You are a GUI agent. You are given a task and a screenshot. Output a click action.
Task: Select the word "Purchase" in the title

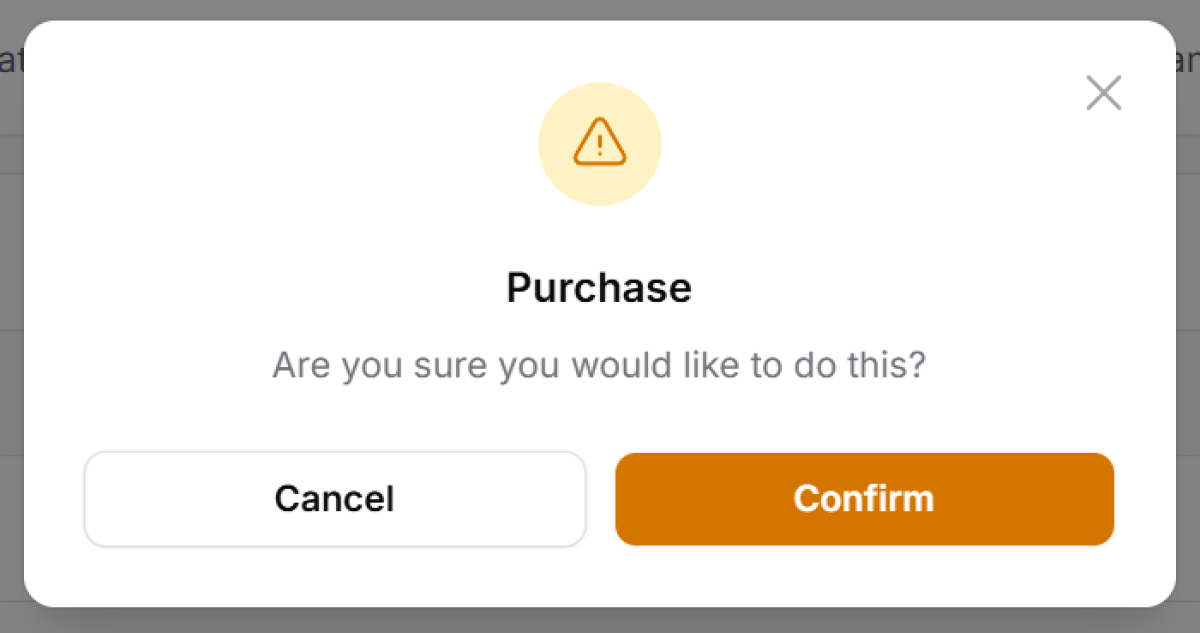coord(599,288)
